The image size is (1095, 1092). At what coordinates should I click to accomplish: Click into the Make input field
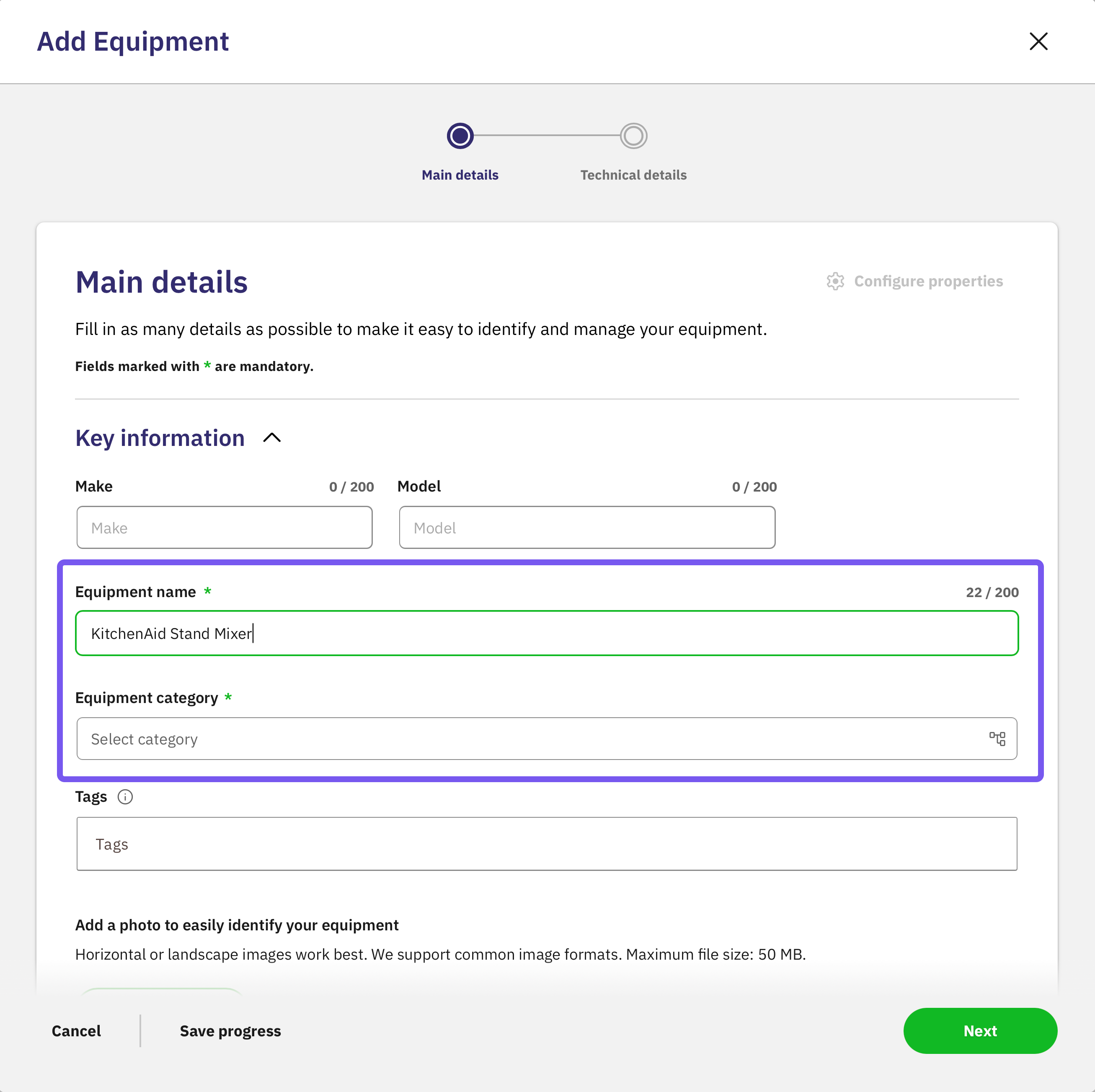(x=225, y=527)
